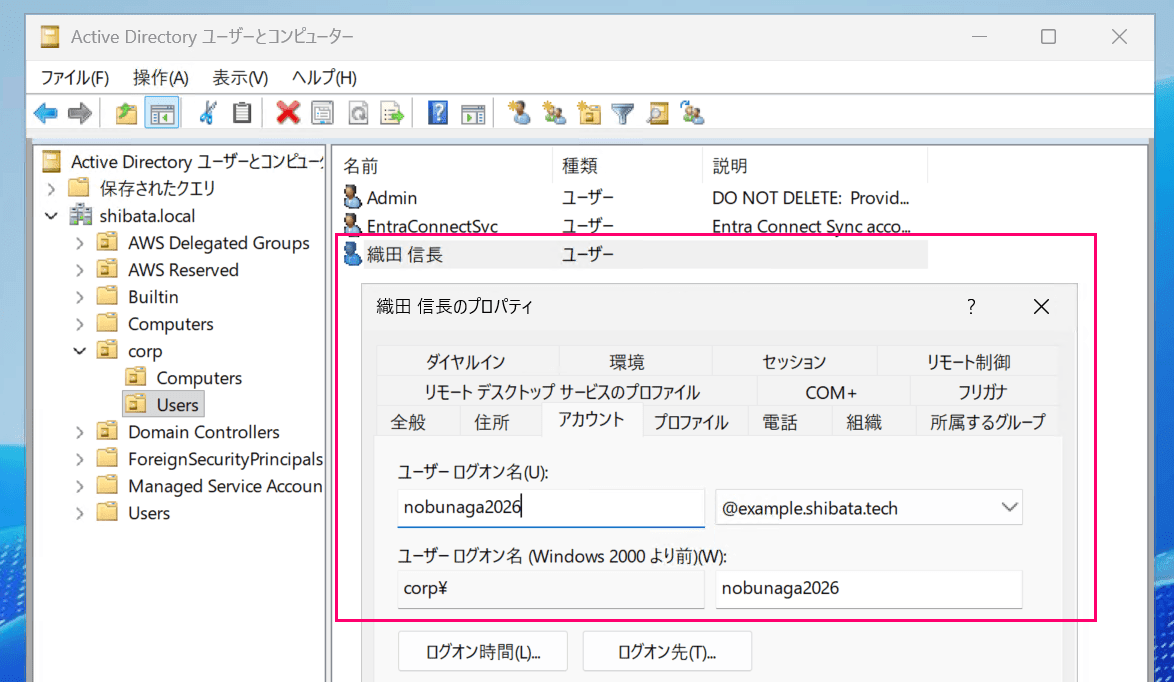Sort by the 説明 column header
The height and width of the screenshot is (682, 1174).
coord(815,165)
